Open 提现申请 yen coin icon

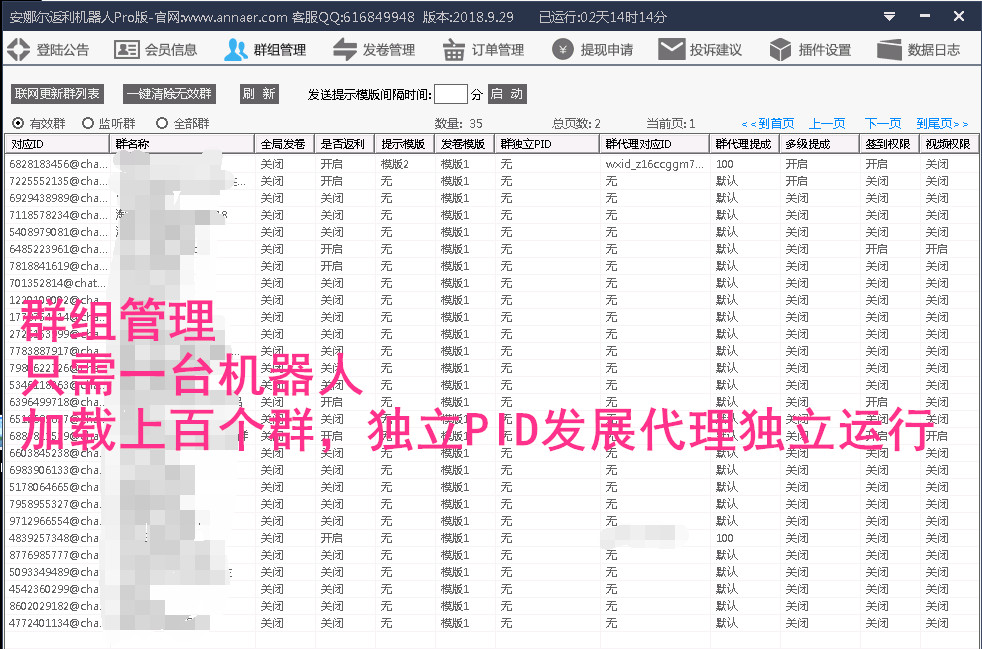click(x=562, y=49)
